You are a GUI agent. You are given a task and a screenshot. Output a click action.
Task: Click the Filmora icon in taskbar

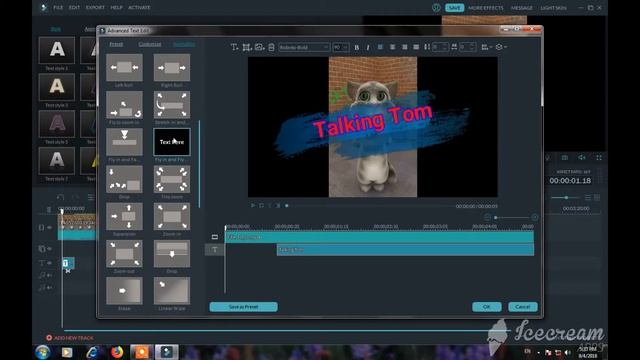pos(167,352)
